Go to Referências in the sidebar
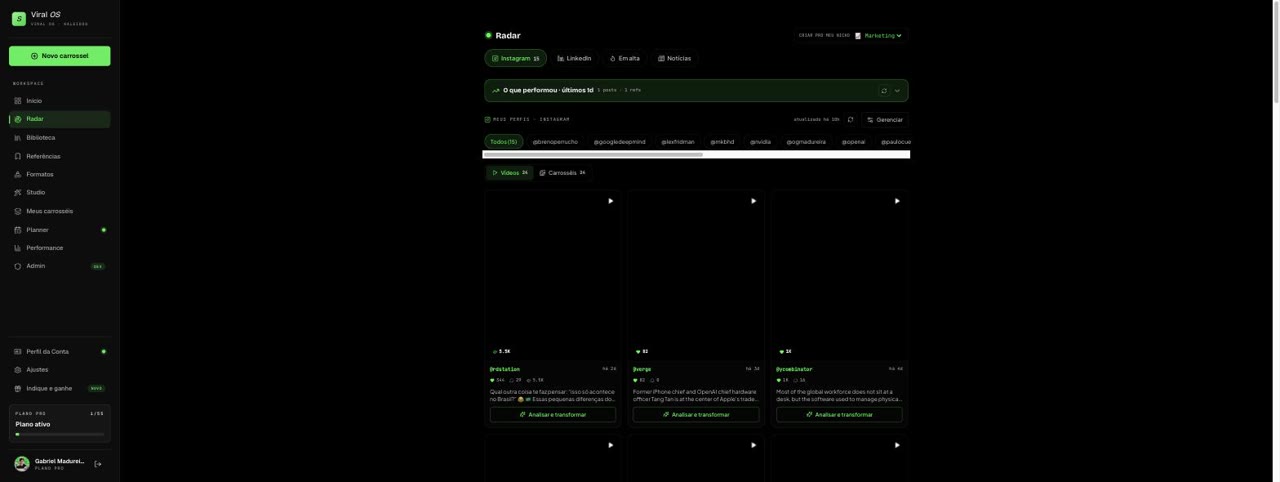This screenshot has height=482, width=1280. pyautogui.click(x=60, y=156)
